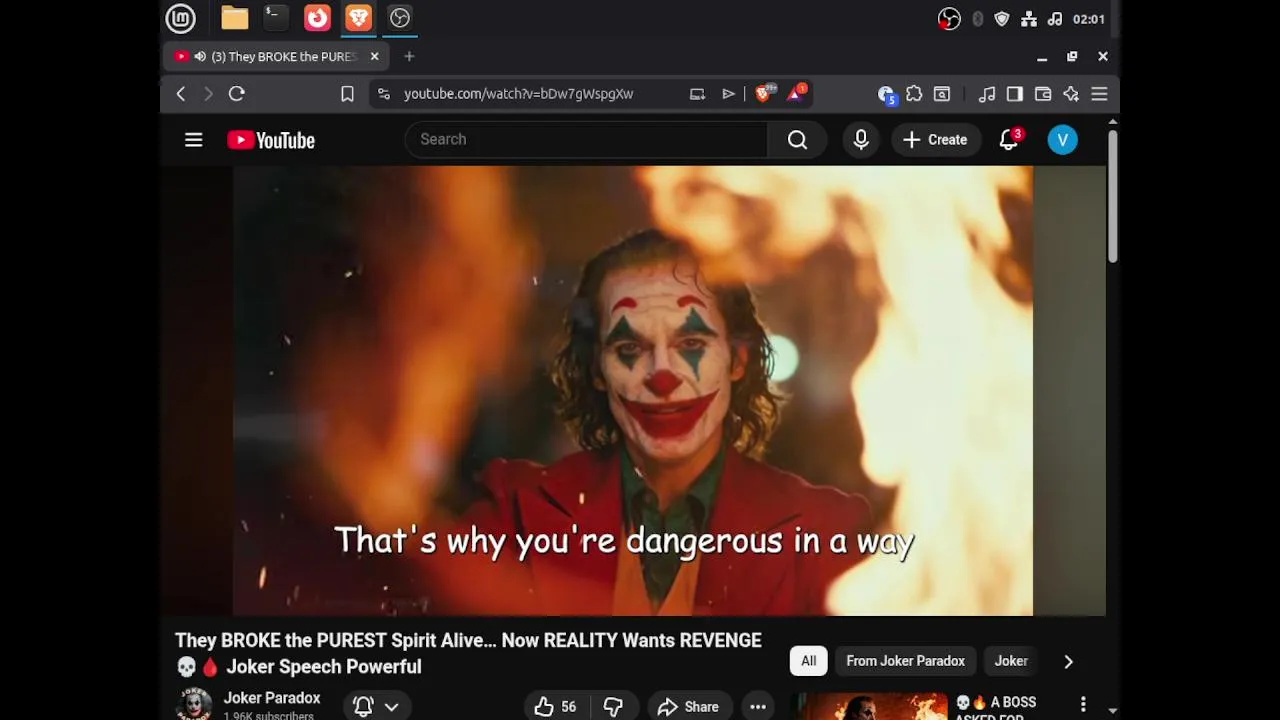Toggle the browser sidebar panel
Image resolution: width=1280 pixels, height=720 pixels.
pos(1015,94)
